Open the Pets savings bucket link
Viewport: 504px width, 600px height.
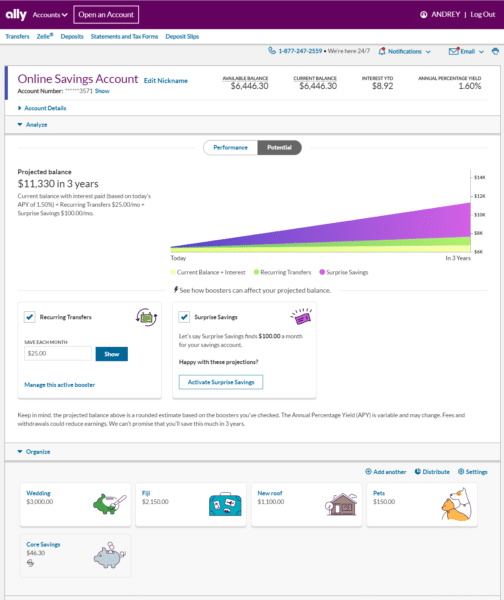379,493
